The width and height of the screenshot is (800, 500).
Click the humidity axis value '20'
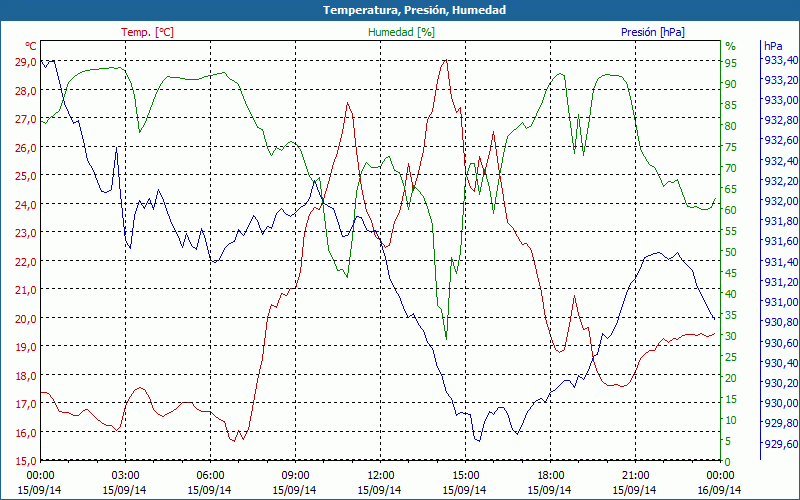pos(731,378)
